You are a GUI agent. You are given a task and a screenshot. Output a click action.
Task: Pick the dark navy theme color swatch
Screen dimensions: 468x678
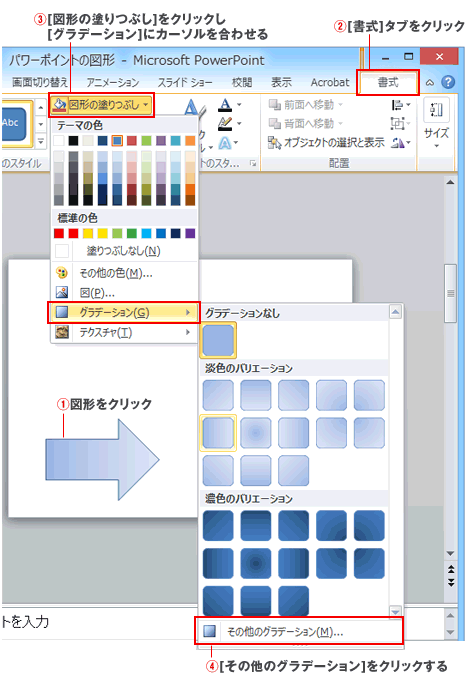[x=103, y=141]
